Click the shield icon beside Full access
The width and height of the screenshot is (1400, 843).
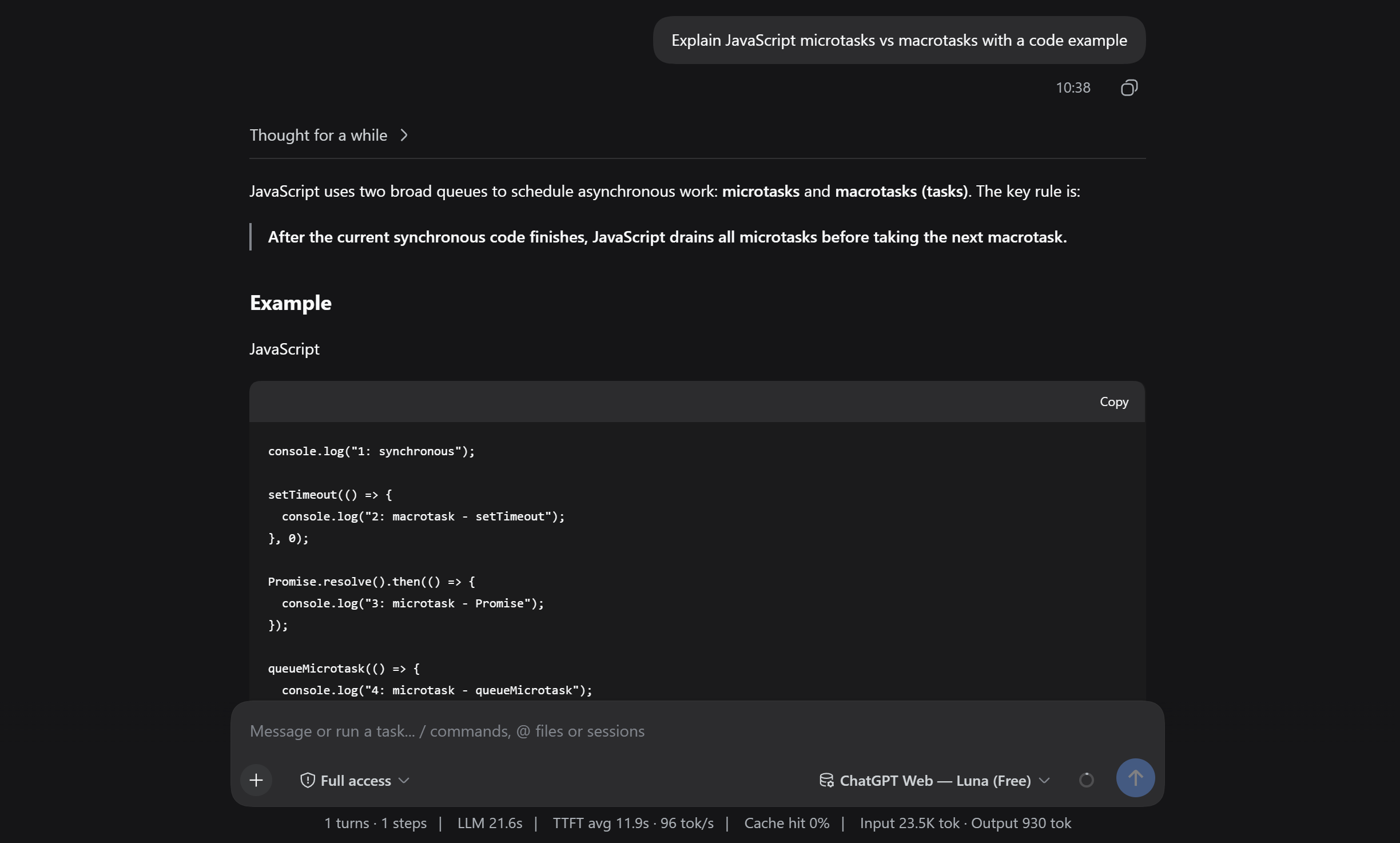(x=308, y=781)
